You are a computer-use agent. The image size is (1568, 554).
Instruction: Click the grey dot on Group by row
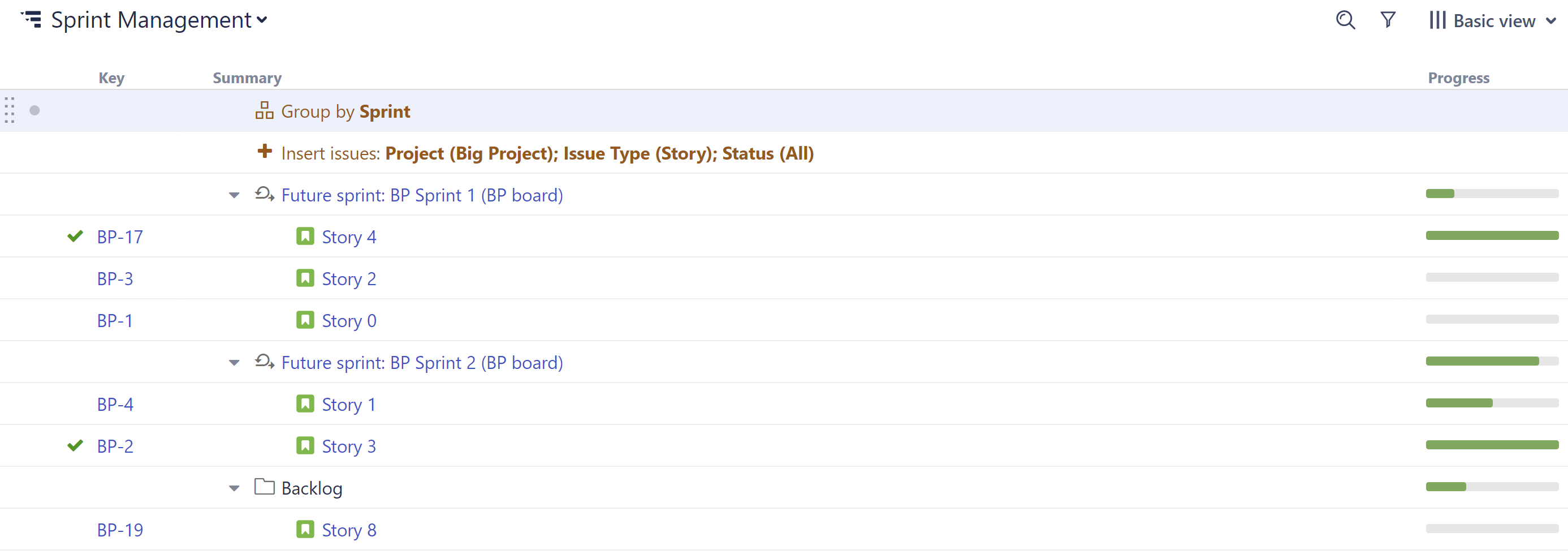tap(34, 111)
